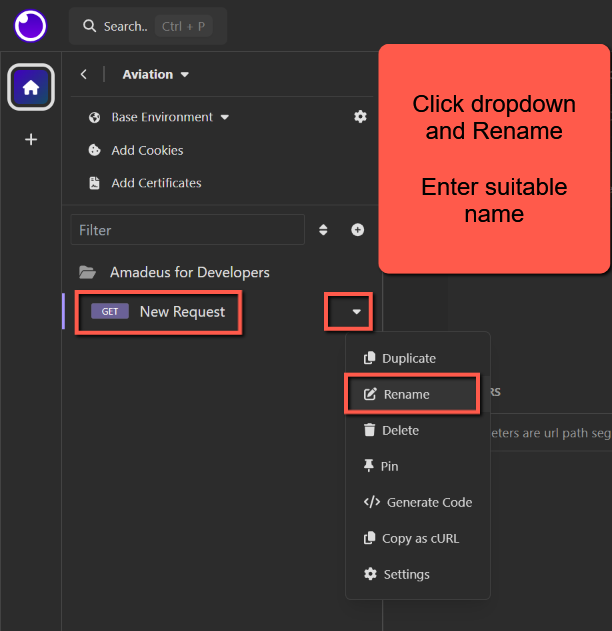Select Delete from the context menu
Viewport: 612px width, 631px height.
400,430
